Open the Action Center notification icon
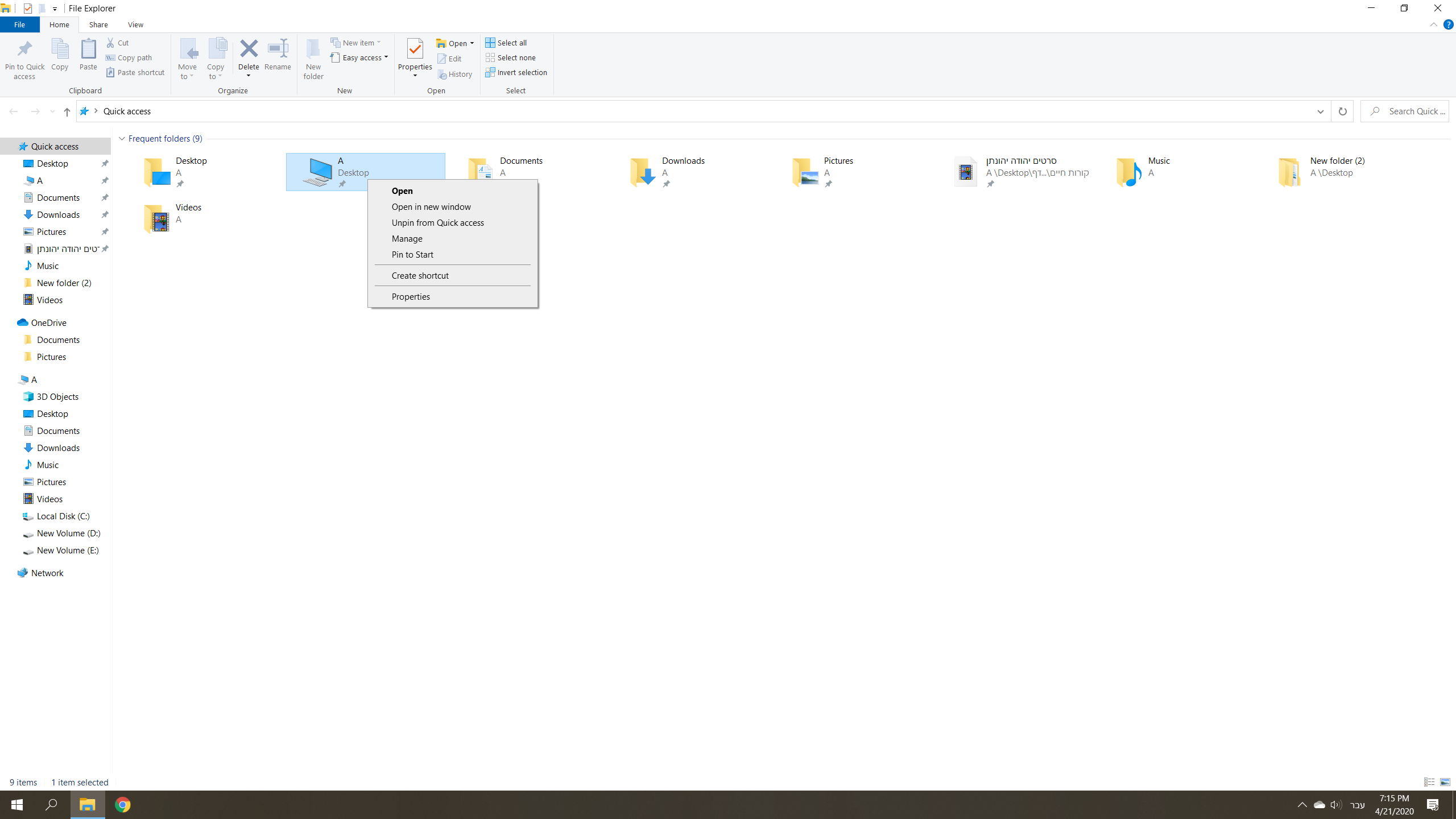The image size is (1456, 819). coord(1433,805)
